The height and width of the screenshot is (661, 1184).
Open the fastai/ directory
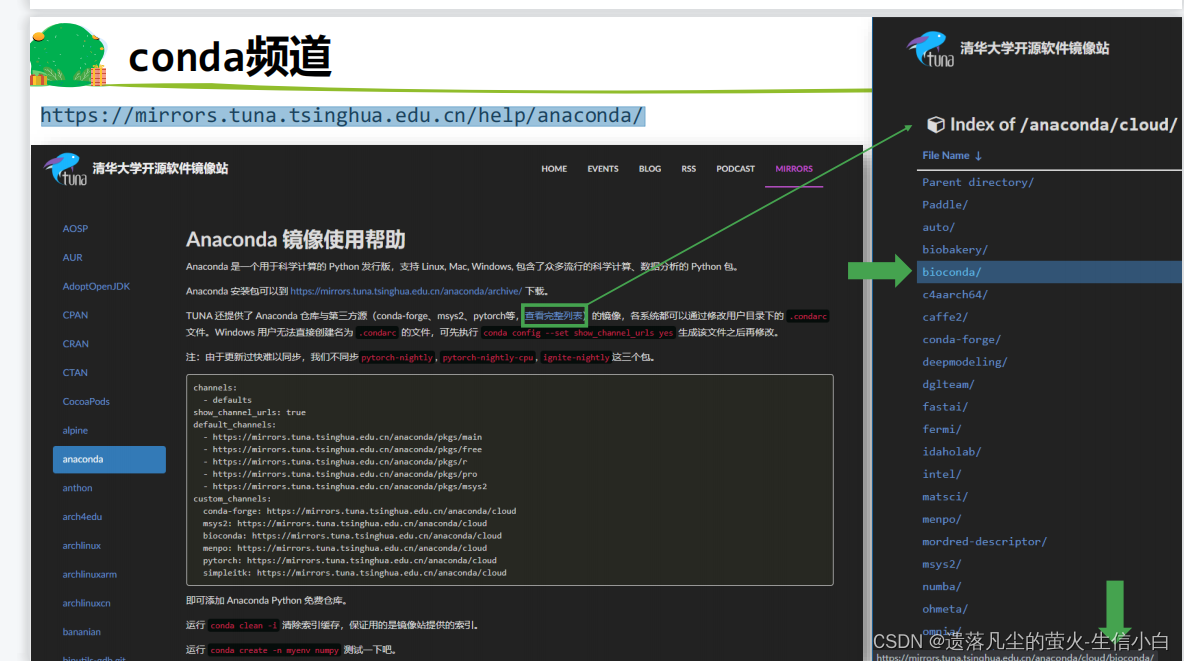coord(945,407)
